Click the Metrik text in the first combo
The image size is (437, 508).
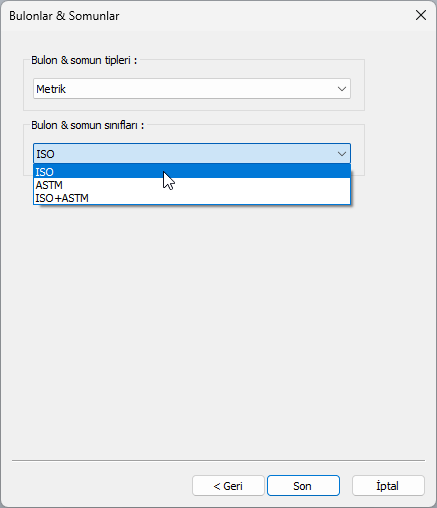click(x=51, y=89)
